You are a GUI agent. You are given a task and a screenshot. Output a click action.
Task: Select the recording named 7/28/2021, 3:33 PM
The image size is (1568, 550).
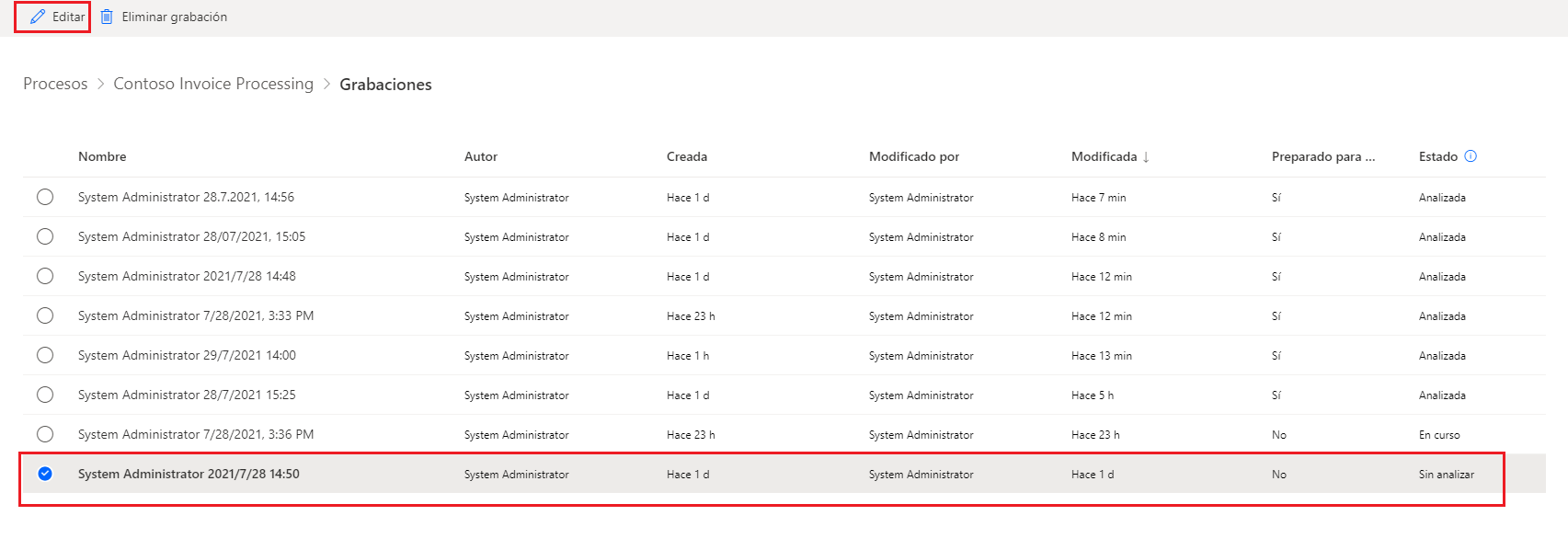[45, 315]
